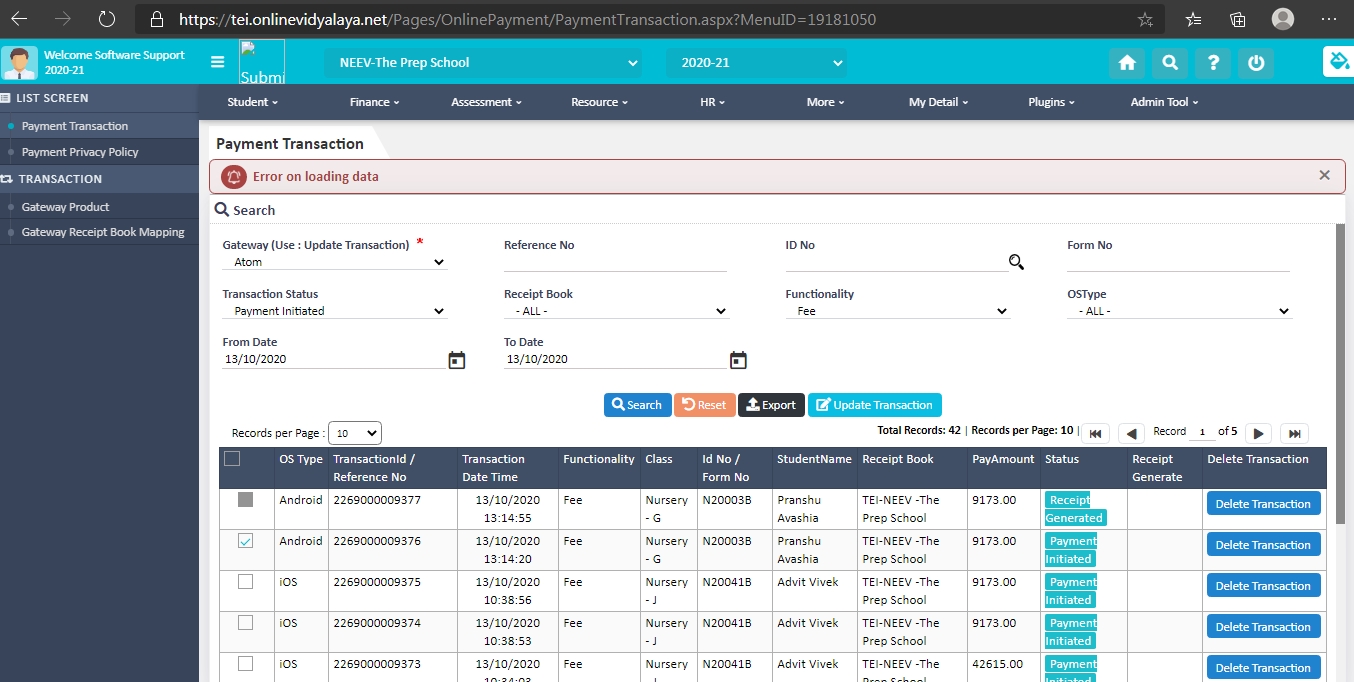Check the select-all header checkbox
Viewport: 1354px width, 682px height.
coord(232,459)
